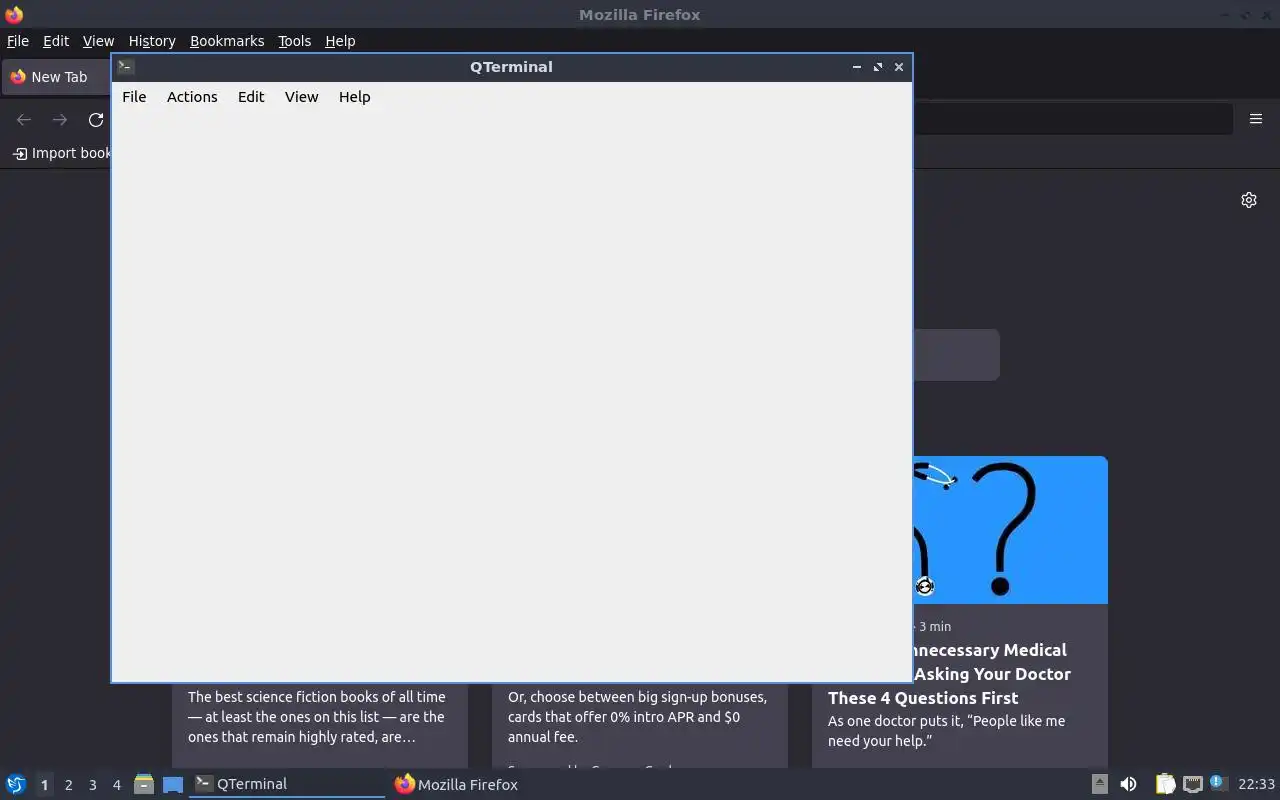Open the Help menu in QTerminal

[x=354, y=97]
